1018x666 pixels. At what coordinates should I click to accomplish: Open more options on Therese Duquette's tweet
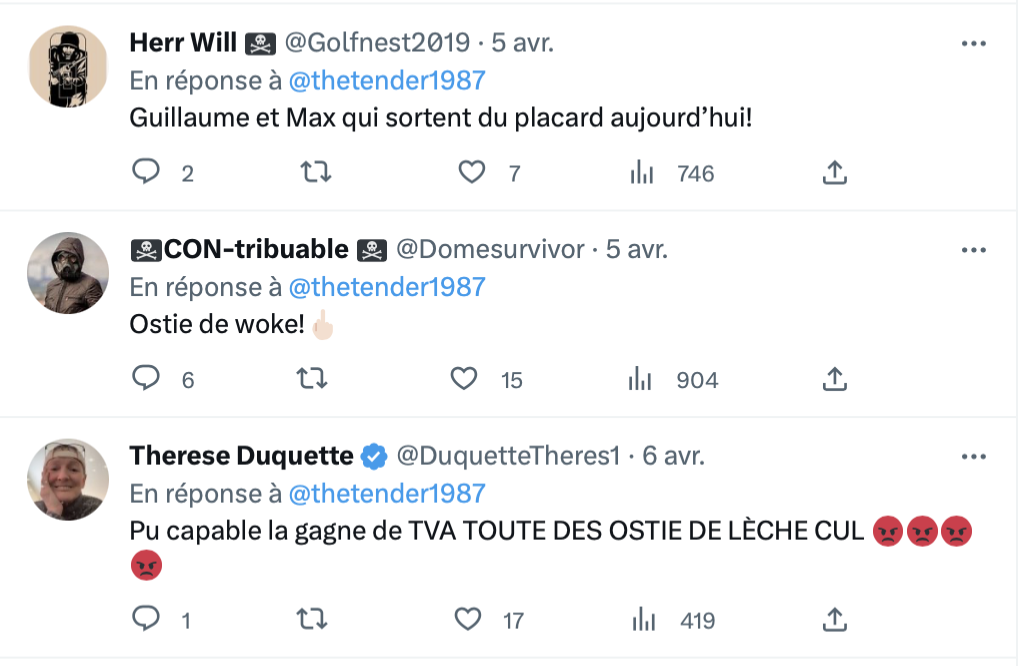tap(974, 457)
